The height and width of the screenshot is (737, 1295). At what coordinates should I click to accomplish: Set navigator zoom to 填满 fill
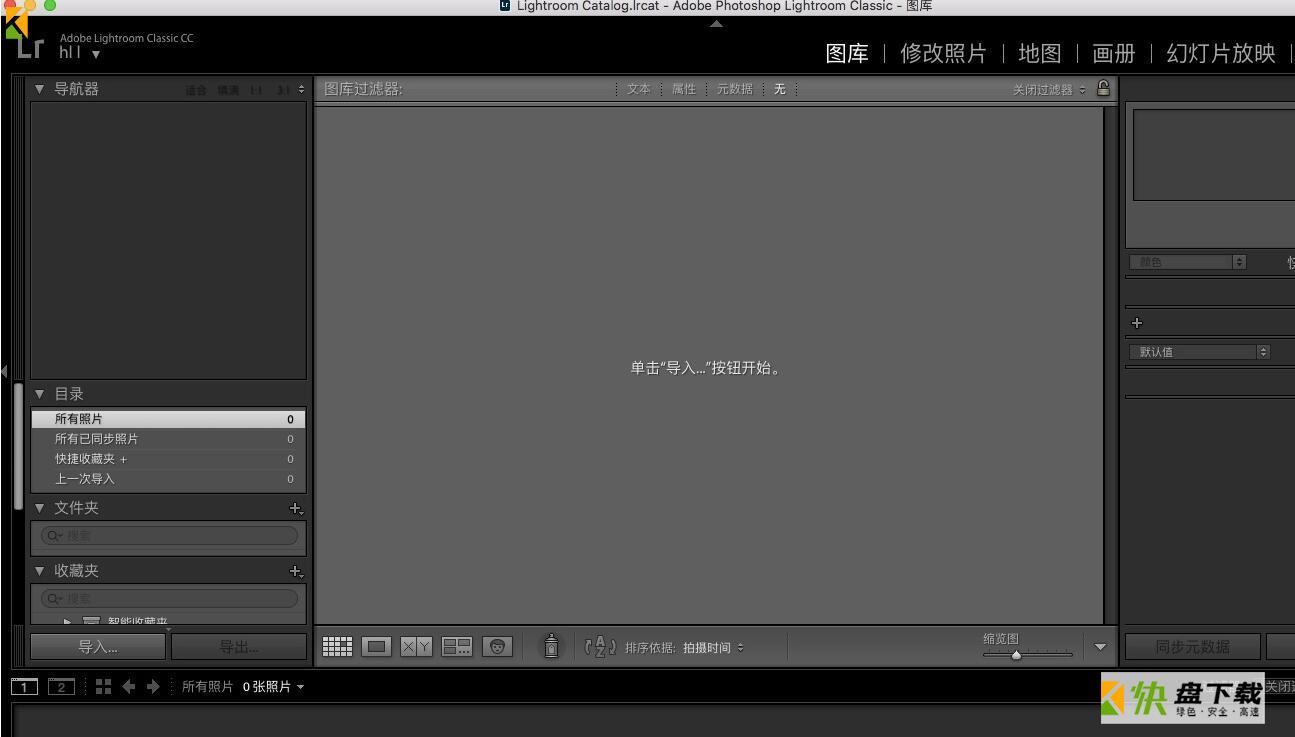229,91
